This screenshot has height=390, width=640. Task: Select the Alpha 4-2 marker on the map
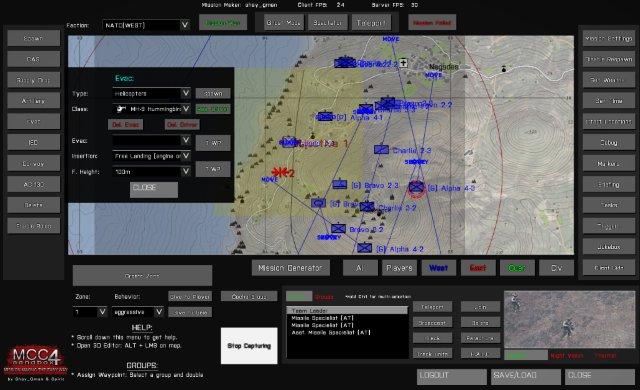click(364, 248)
